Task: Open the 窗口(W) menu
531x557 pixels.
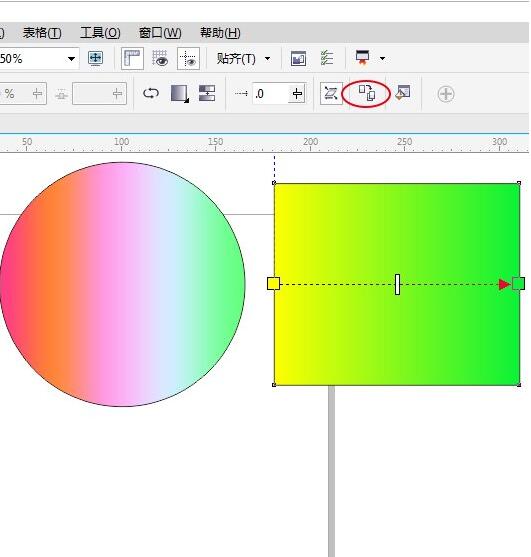Action: click(x=160, y=33)
